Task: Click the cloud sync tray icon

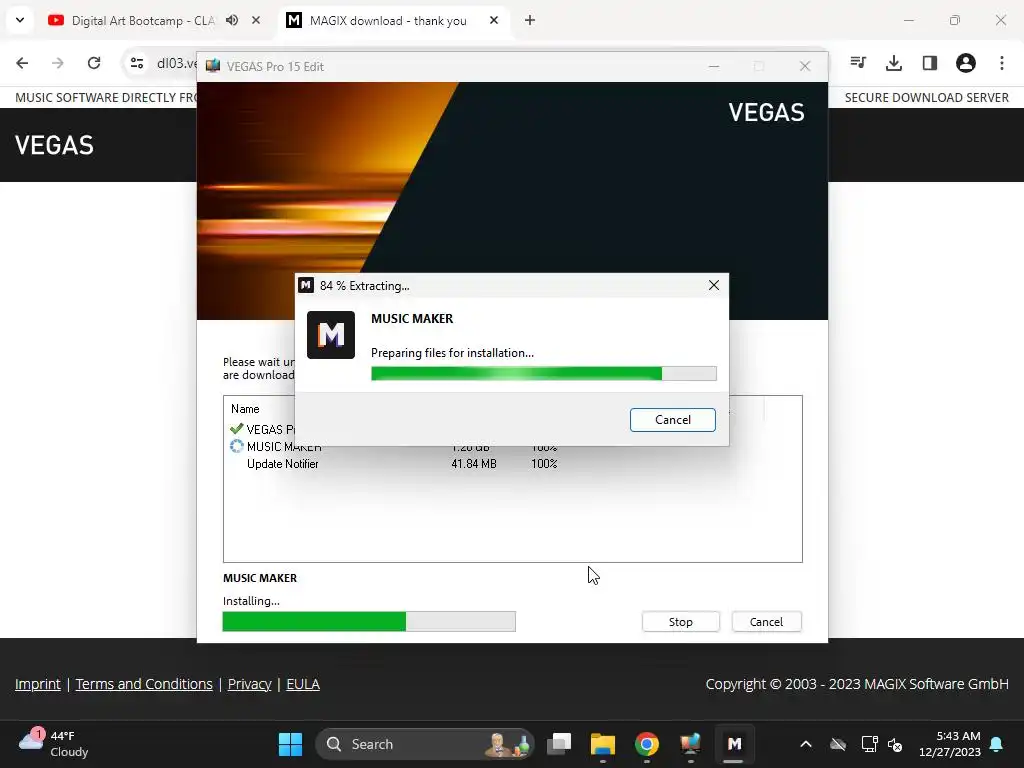Action: click(838, 744)
